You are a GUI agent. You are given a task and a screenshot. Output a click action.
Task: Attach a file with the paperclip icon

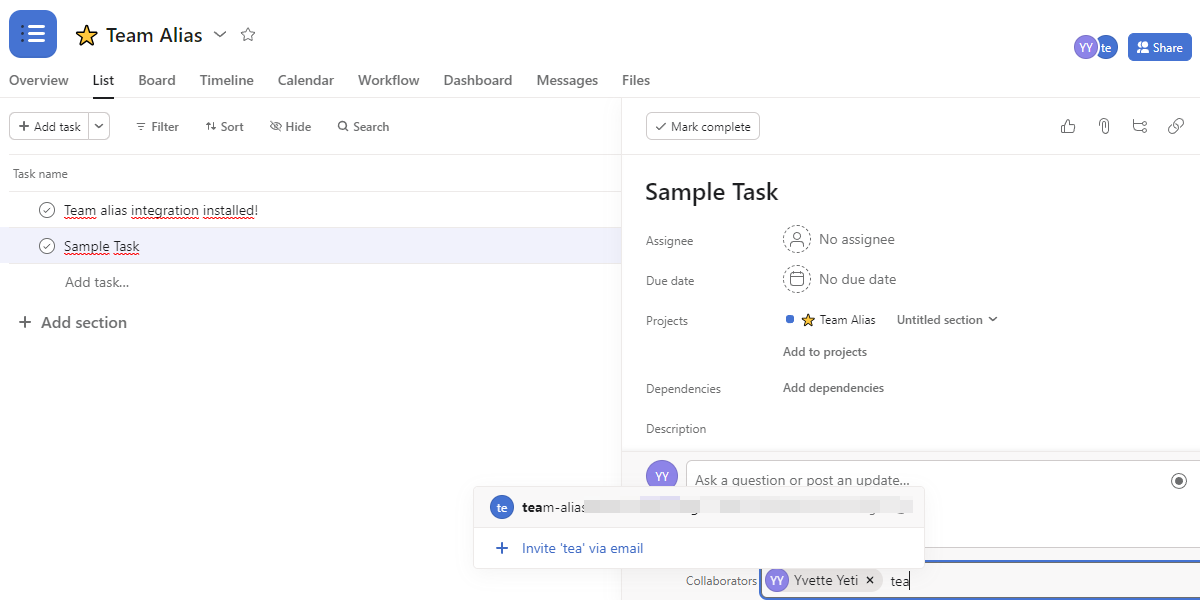click(x=1104, y=126)
